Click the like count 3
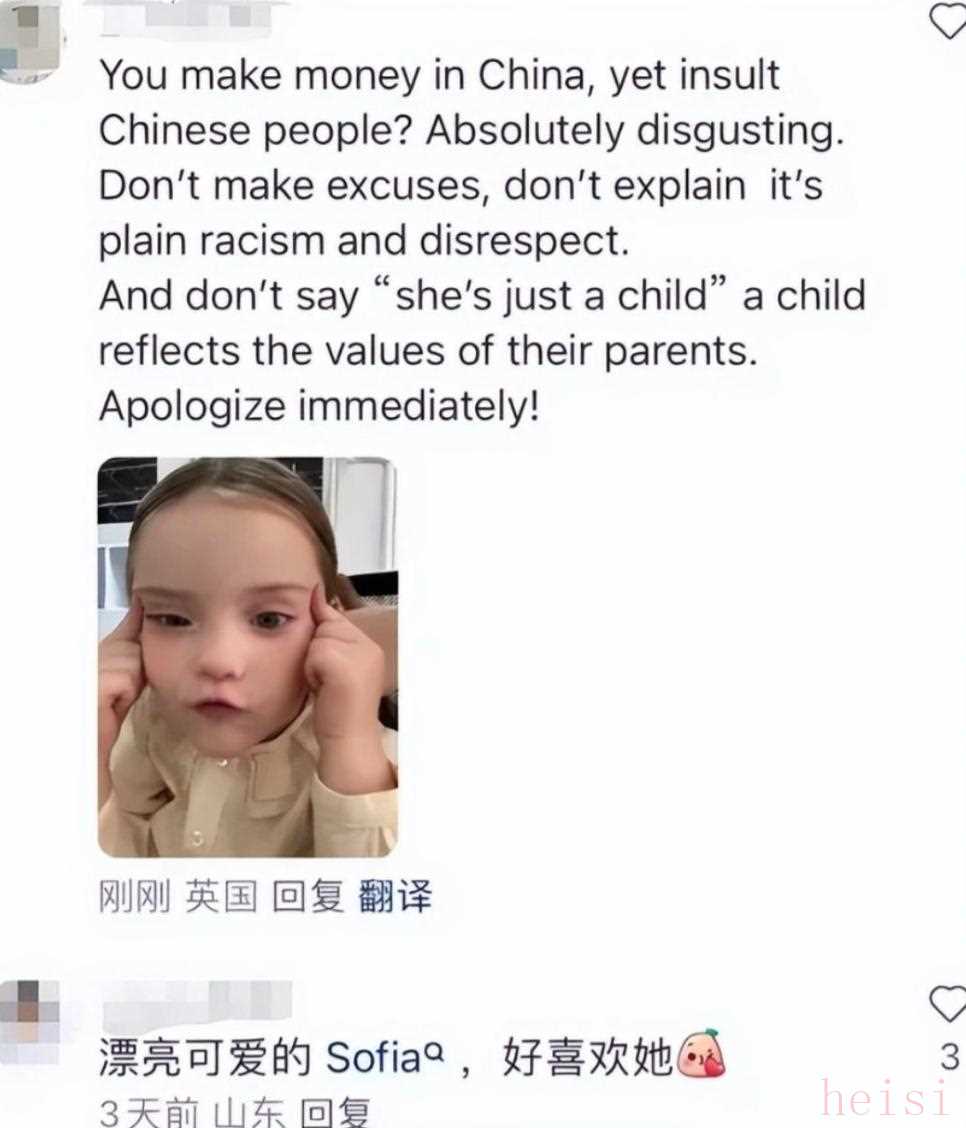This screenshot has height=1128, width=966. pos(949,1058)
